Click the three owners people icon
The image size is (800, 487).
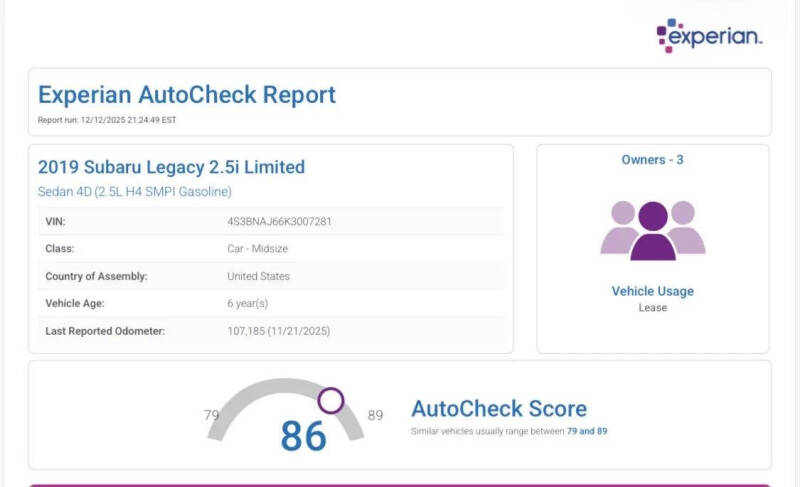tap(653, 230)
